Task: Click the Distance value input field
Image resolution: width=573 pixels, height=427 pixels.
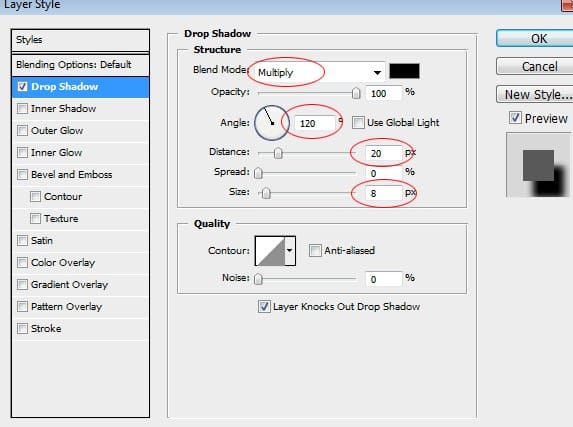Action: 384,153
